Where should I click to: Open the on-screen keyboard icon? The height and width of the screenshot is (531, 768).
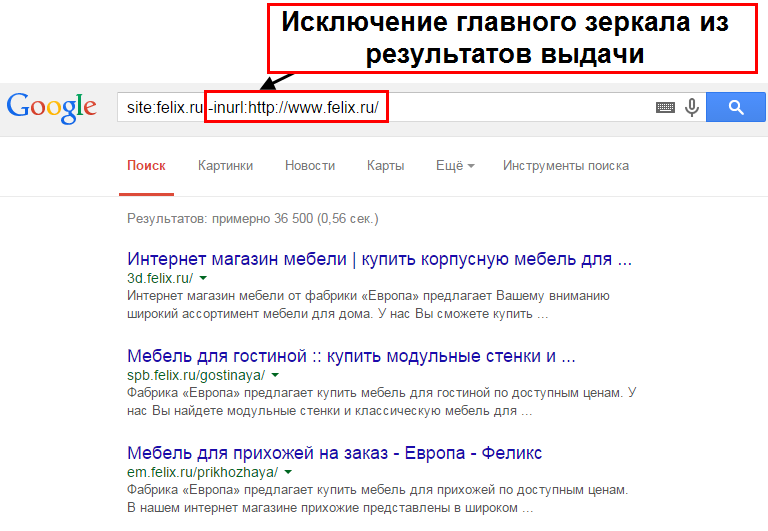[x=665, y=107]
